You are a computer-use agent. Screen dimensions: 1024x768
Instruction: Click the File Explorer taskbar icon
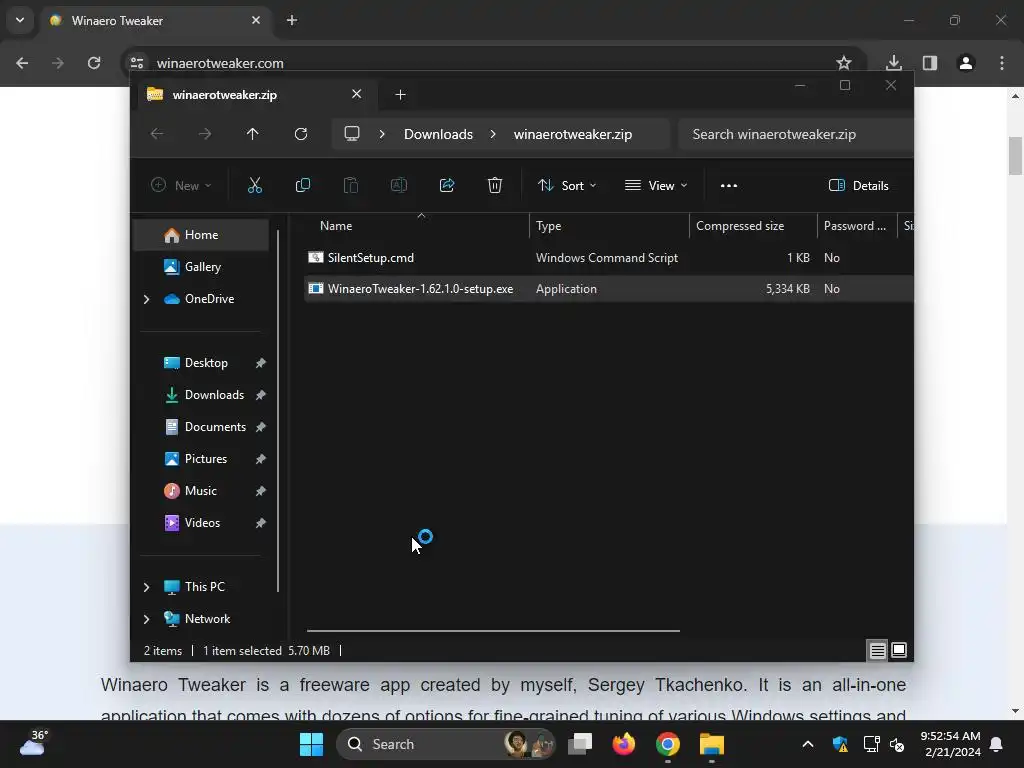[712, 744]
